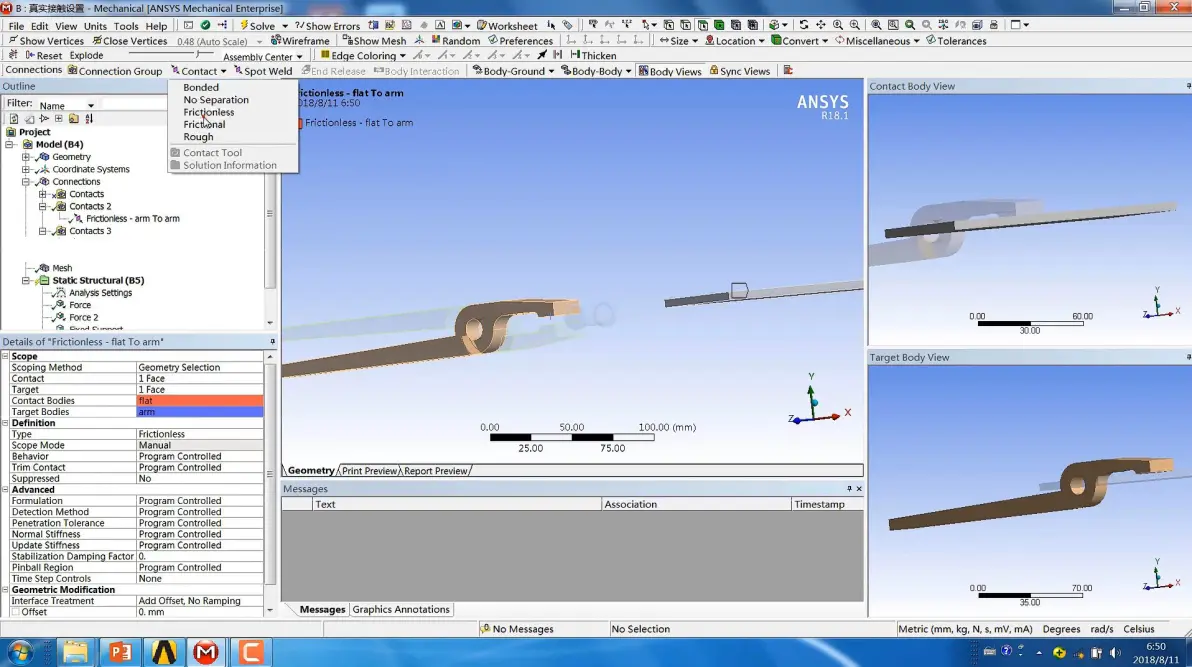Click the Windows Start button
The height and width of the screenshot is (667, 1192).
pos(21,652)
